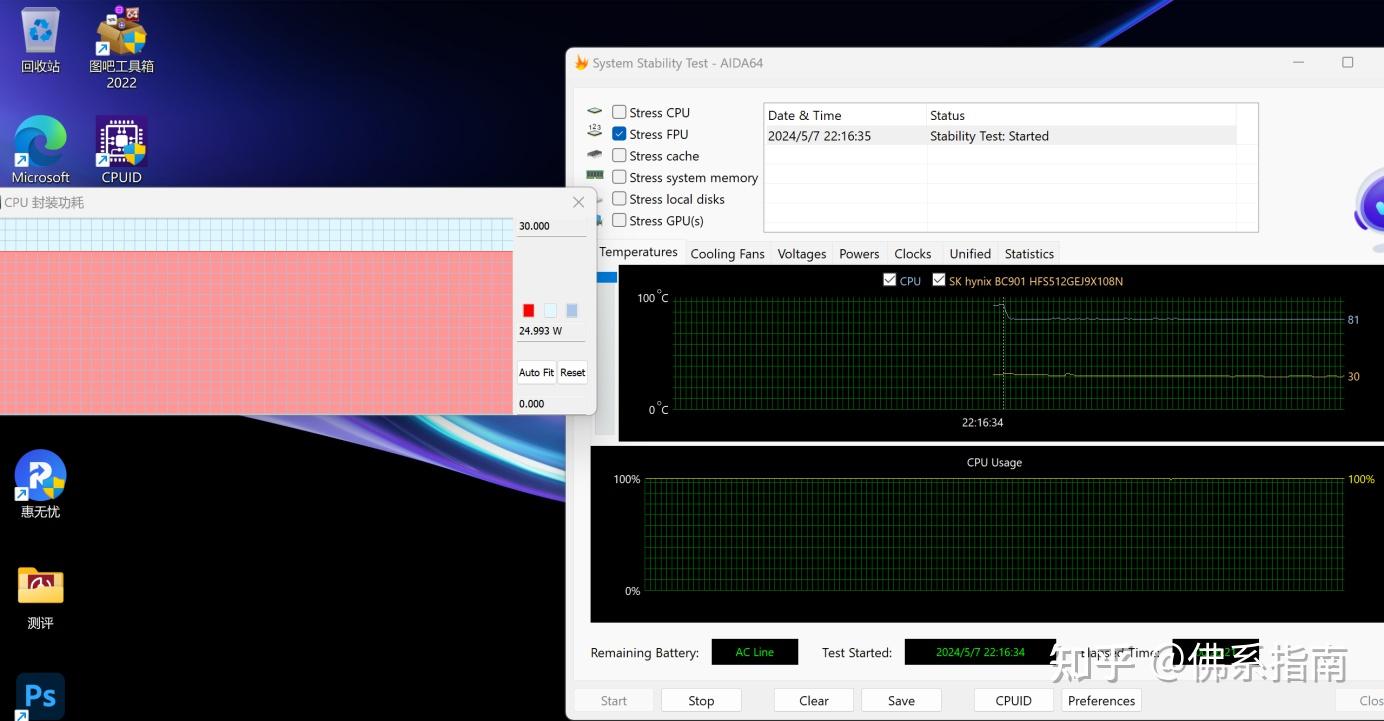The image size is (1384, 721).
Task: Pick the light blue swatch in the power graph
Action: [550, 310]
